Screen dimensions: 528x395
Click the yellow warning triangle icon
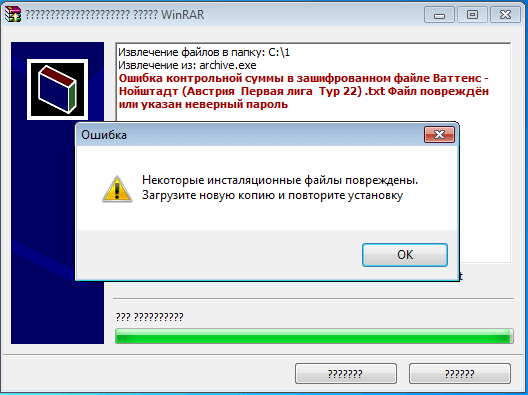117,189
